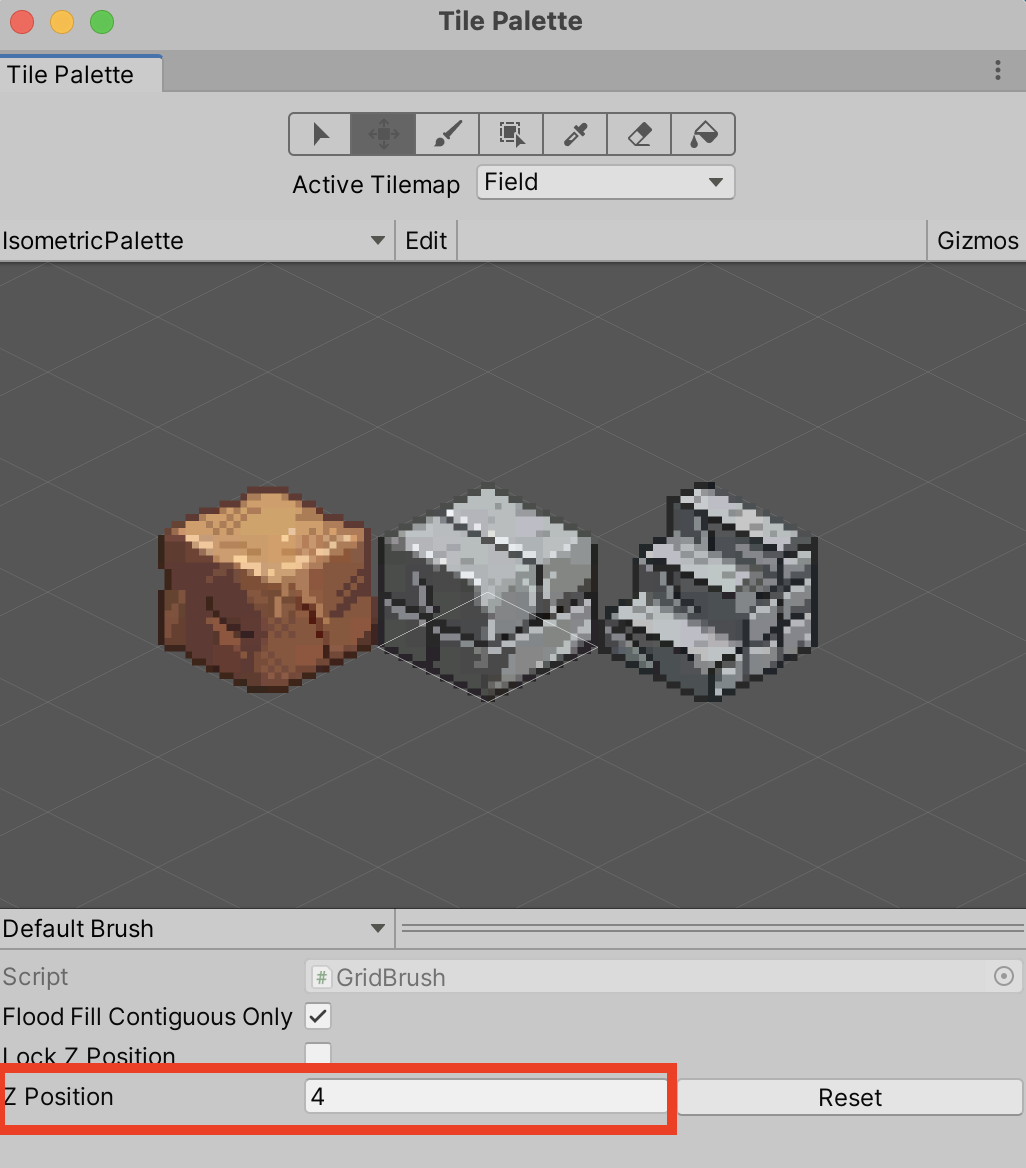Select the grey stone block tile
Viewport: 1026px width, 1168px height.
click(488, 593)
